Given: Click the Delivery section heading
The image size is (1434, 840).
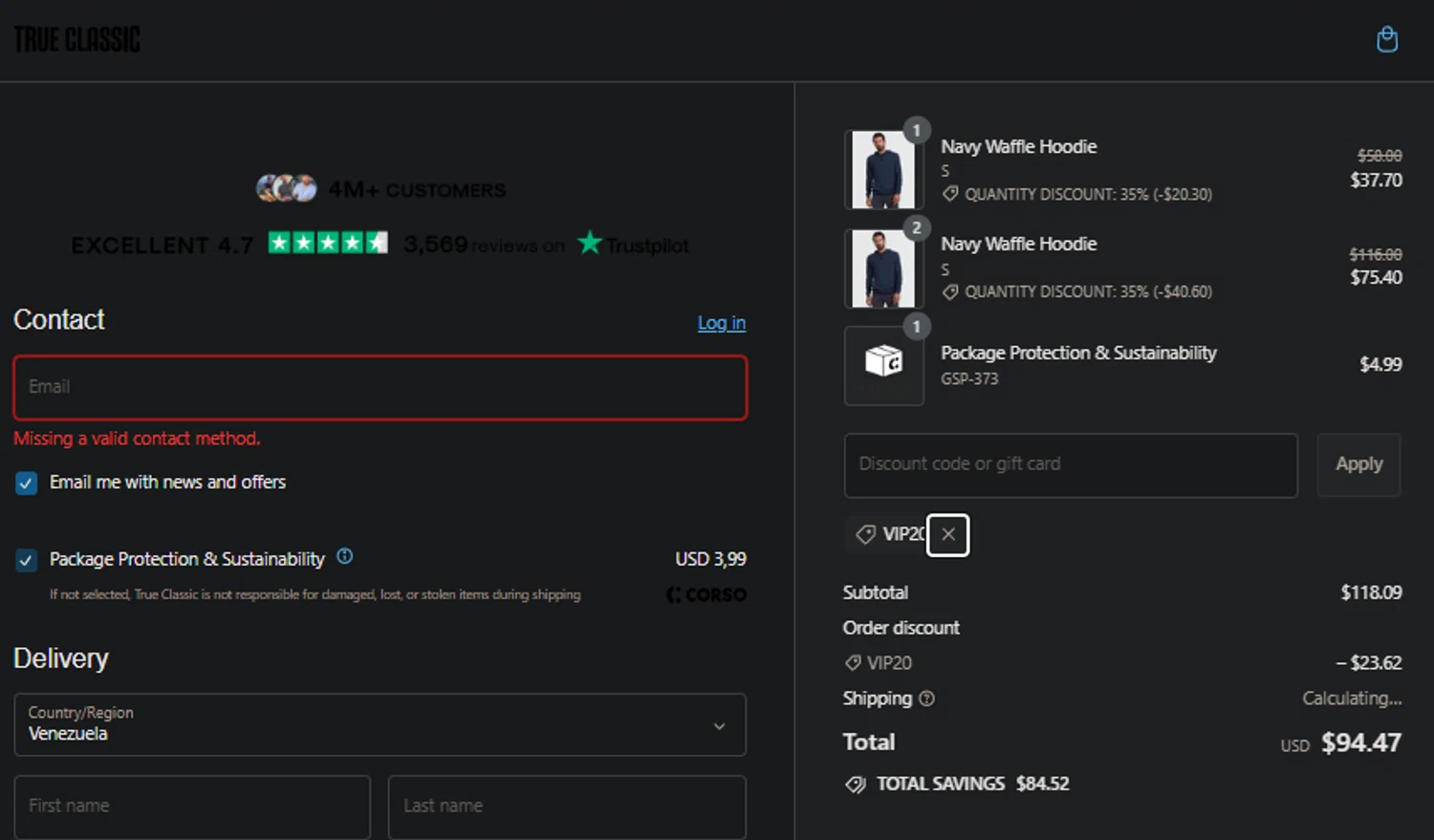Looking at the screenshot, I should pos(61,658).
